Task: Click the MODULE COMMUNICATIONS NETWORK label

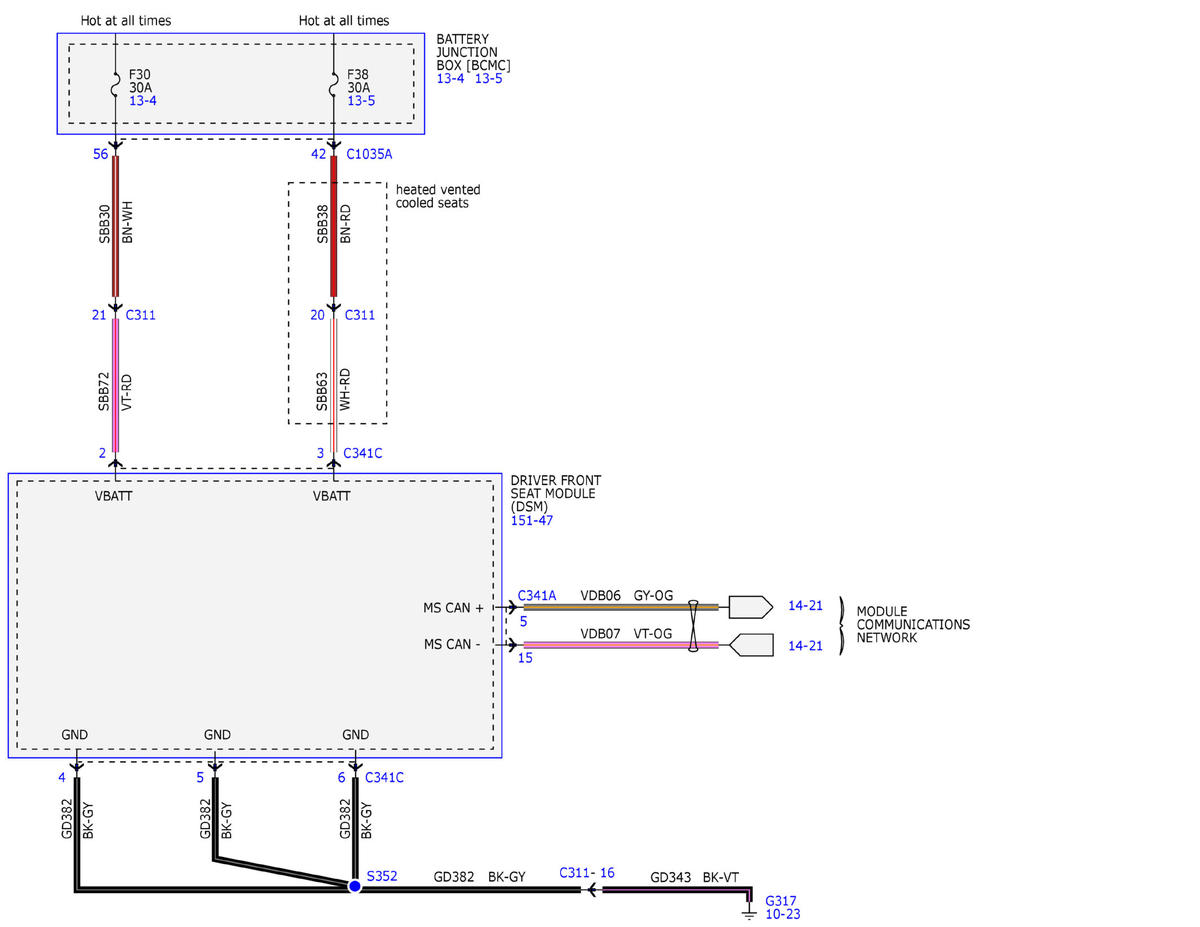Action: click(913, 625)
